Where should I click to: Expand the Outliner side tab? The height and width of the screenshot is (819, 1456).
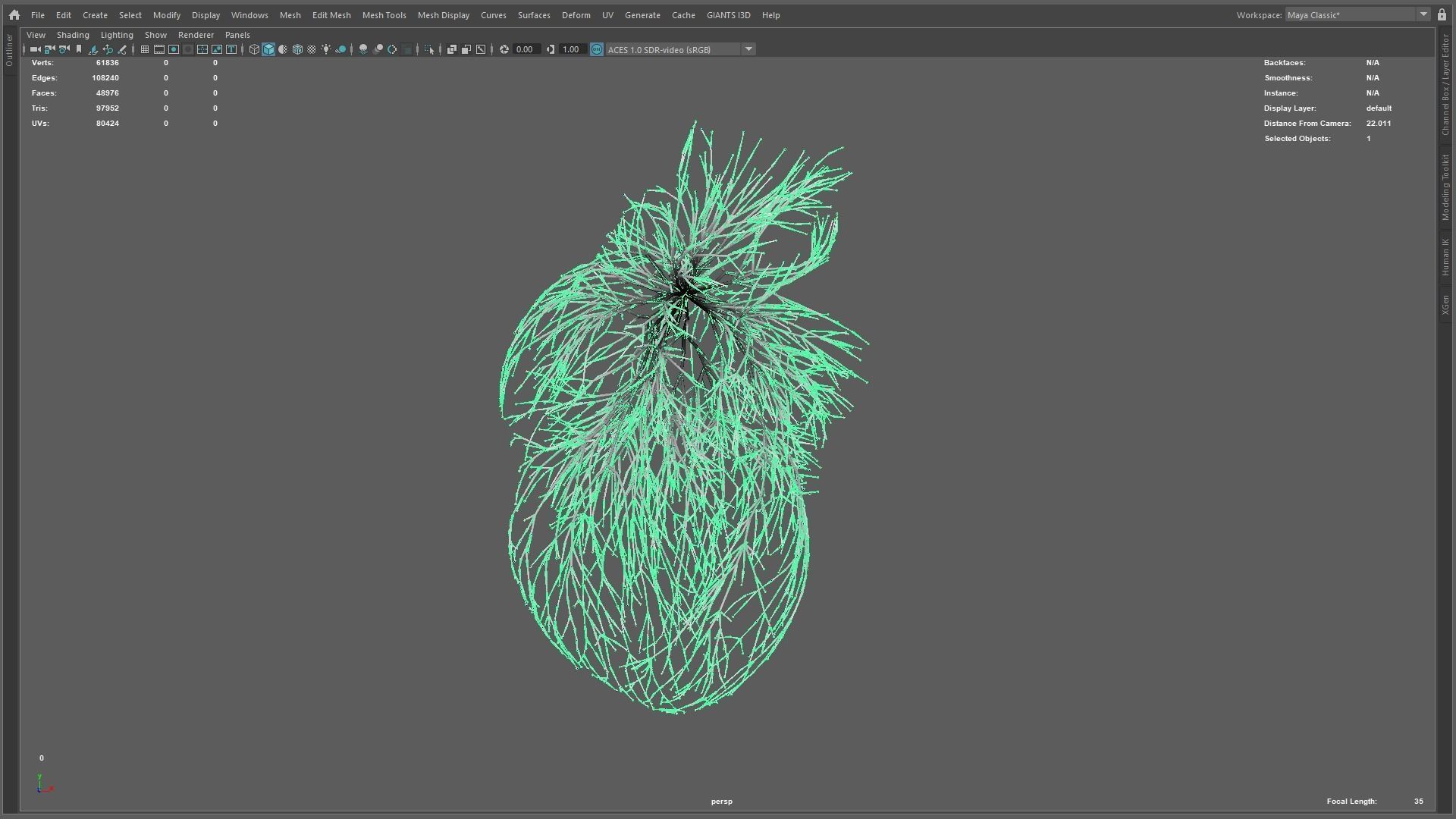tap(9, 51)
